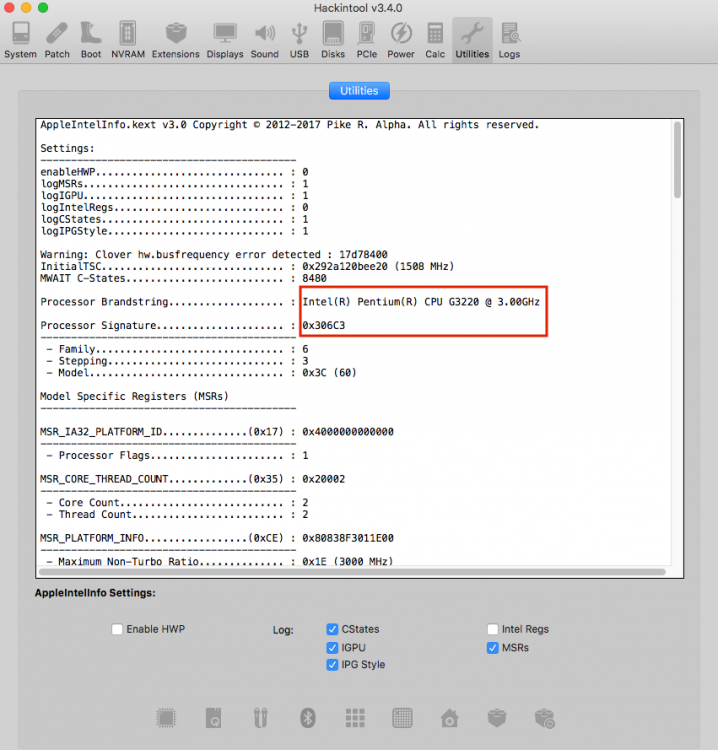Open the PCIe section

(x=367, y=40)
